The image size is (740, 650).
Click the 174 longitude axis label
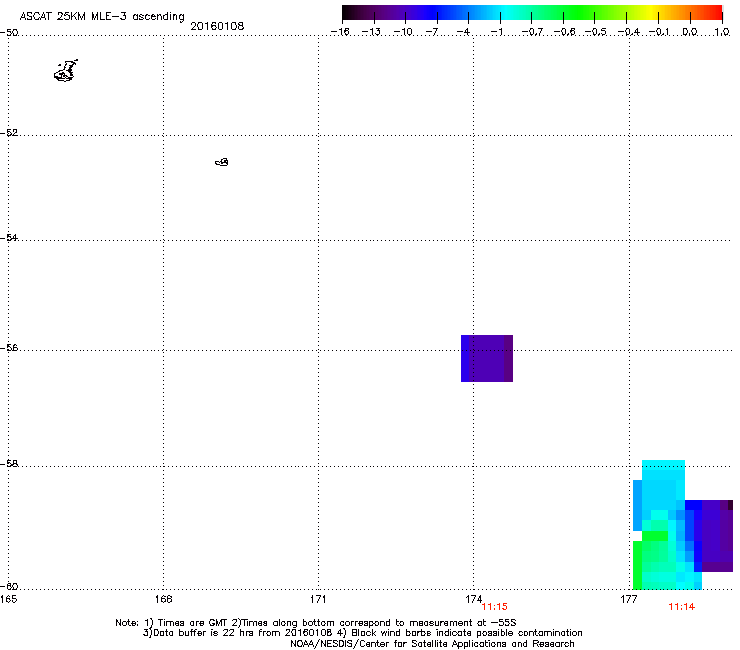click(x=473, y=599)
